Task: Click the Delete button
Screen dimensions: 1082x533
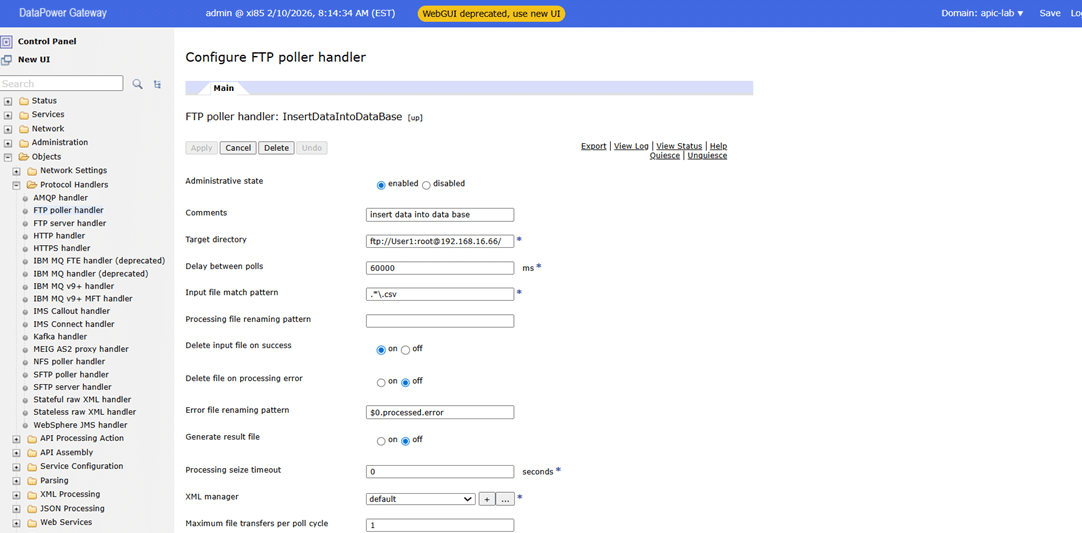Action: point(276,148)
